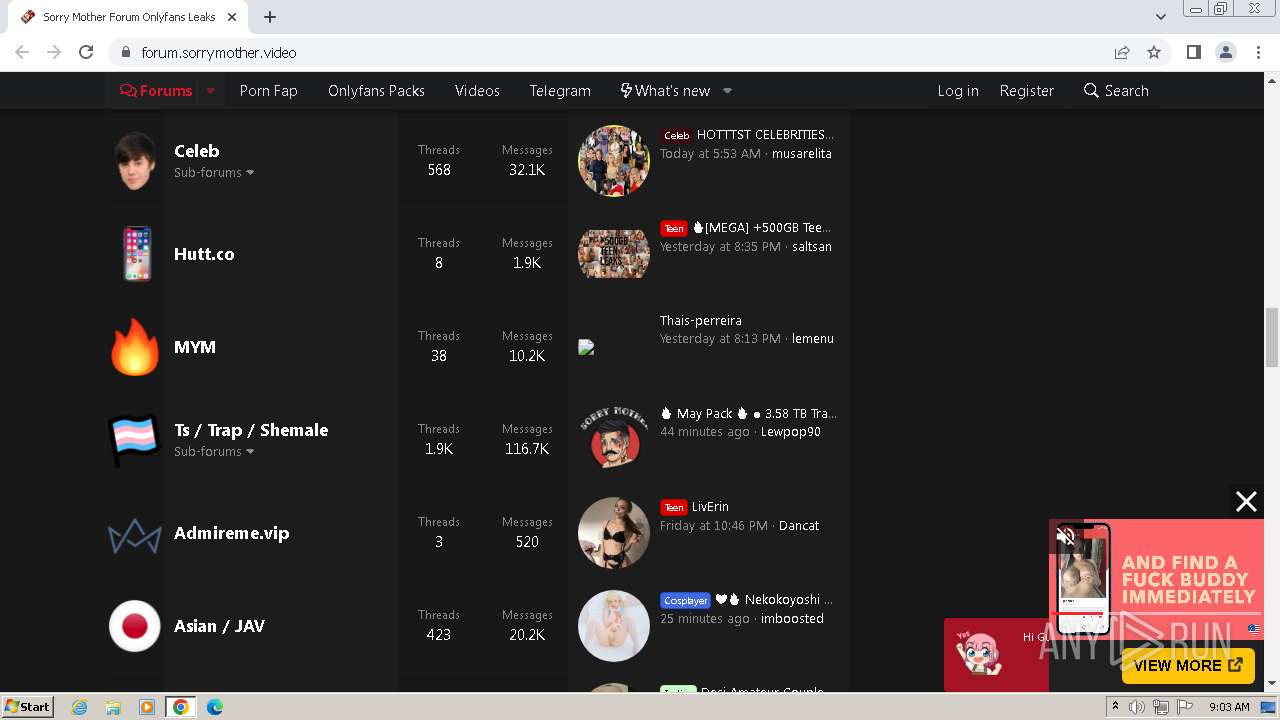Click the Log in link

(x=958, y=90)
